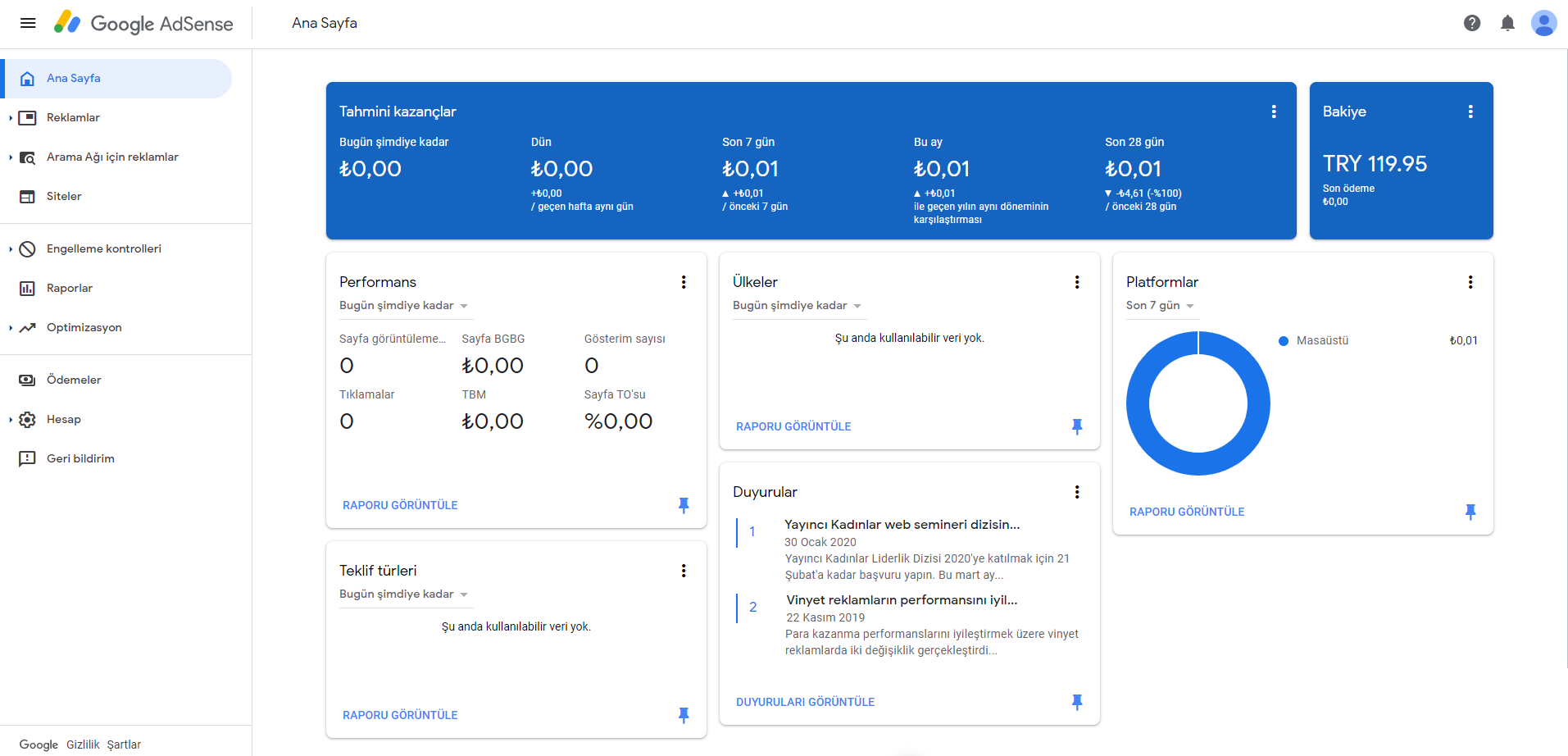Open three-dot menu on Bakiye card

pos(1470,112)
